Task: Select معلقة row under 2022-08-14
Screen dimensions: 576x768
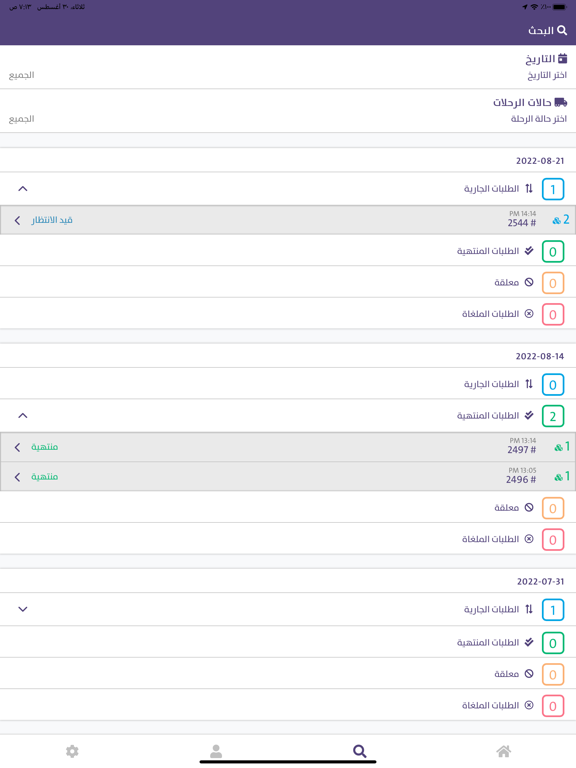Action: click(x=288, y=507)
